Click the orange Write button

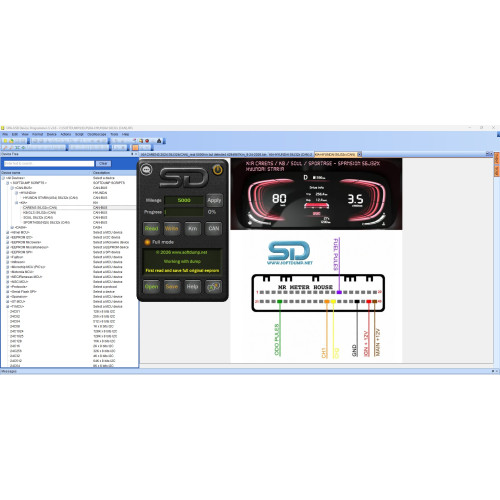[x=172, y=228]
